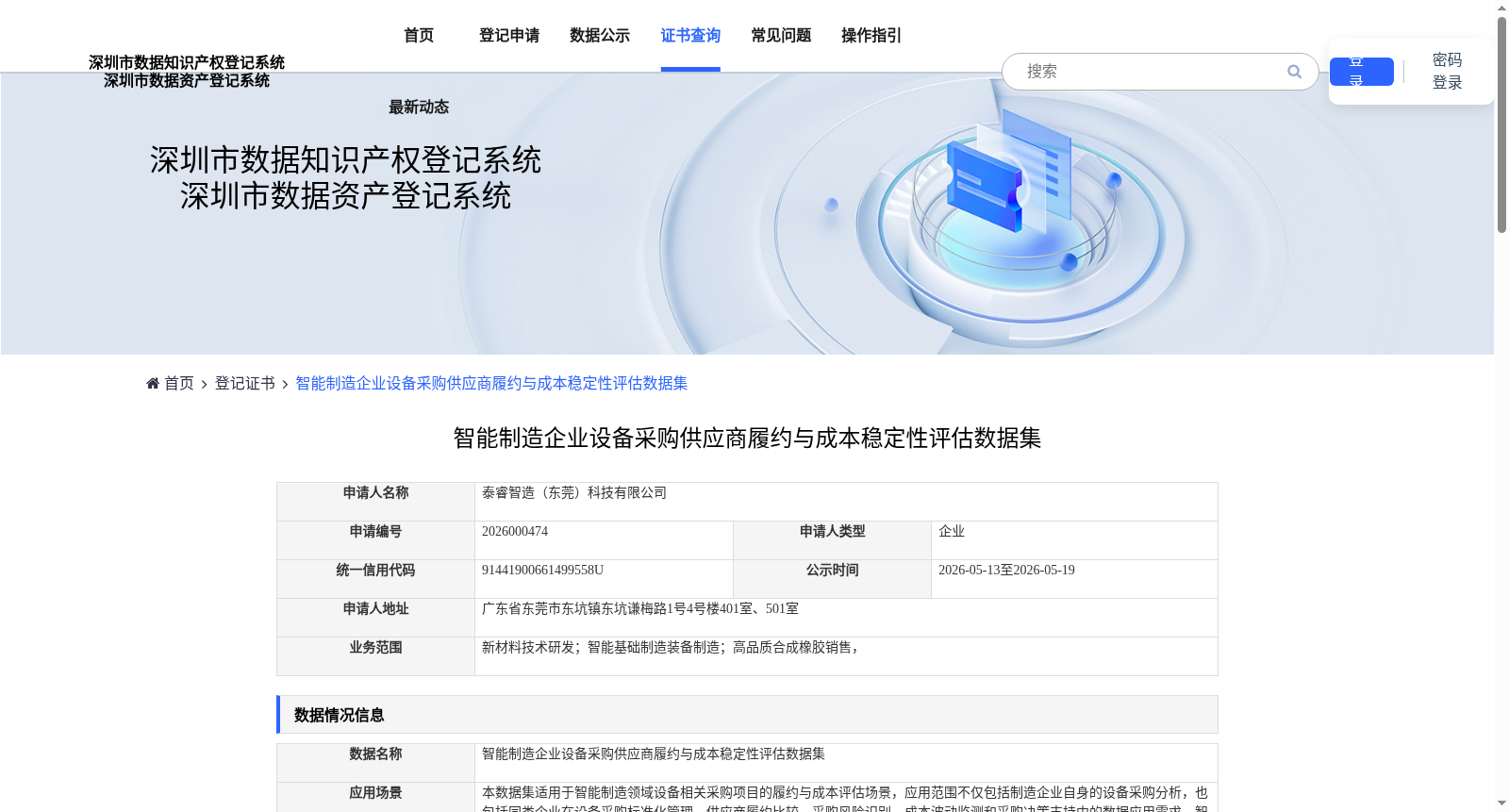1509x812 pixels.
Task: Open the 登记申请 navigation tab
Action: [509, 36]
